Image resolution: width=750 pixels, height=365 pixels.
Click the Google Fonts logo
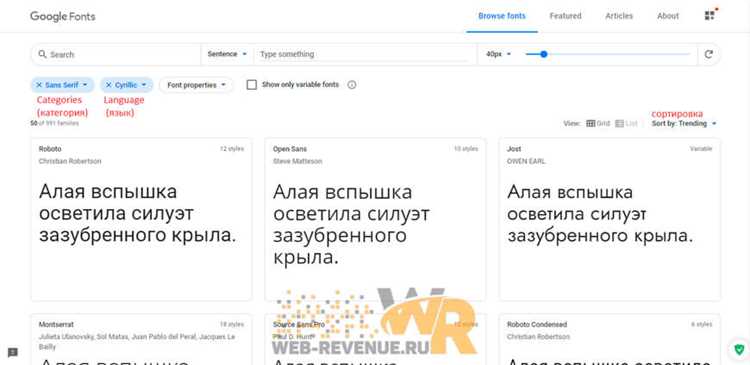click(x=63, y=16)
